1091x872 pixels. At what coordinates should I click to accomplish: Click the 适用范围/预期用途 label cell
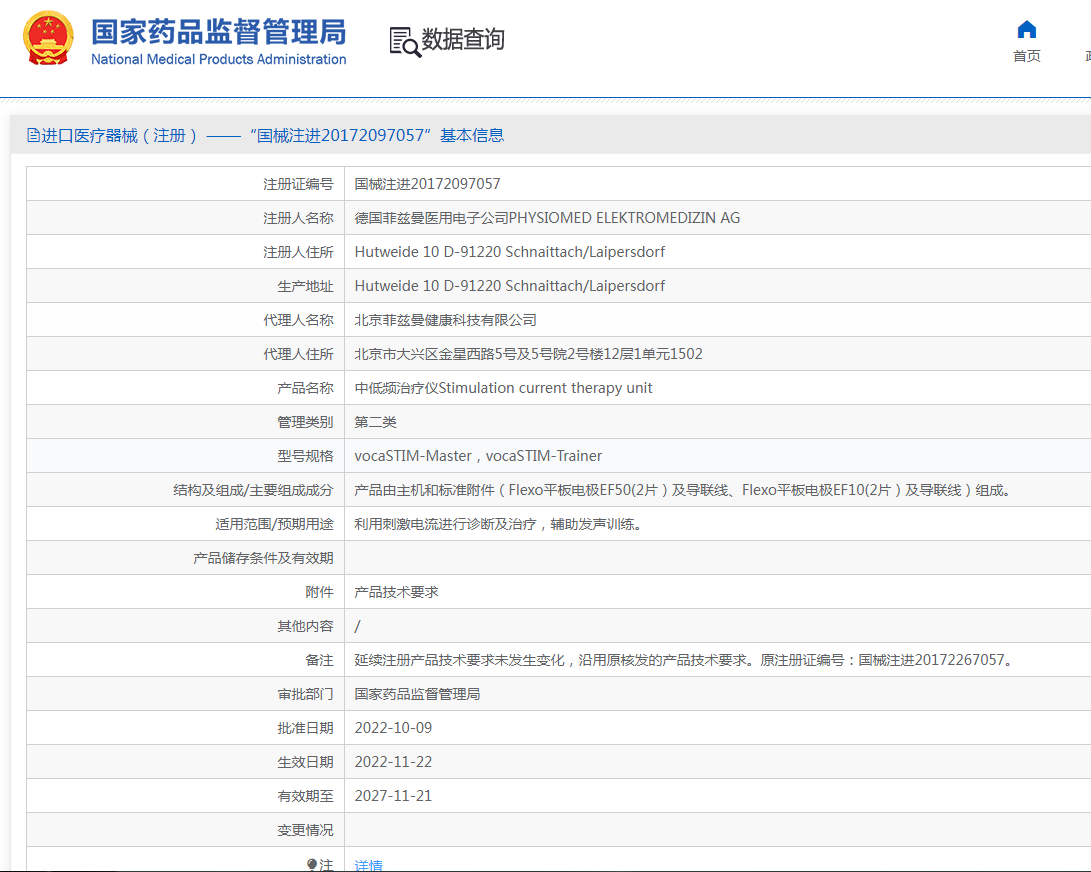[186, 524]
